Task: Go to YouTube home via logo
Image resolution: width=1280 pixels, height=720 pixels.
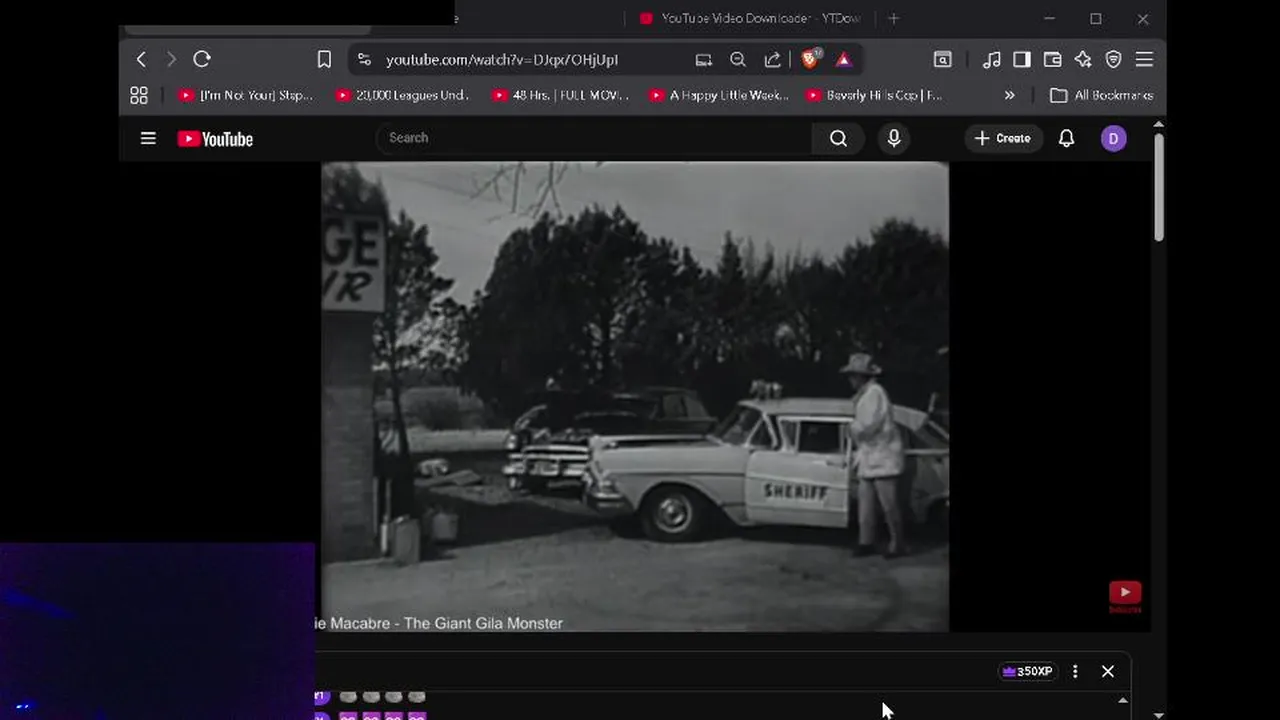Action: tap(215, 139)
